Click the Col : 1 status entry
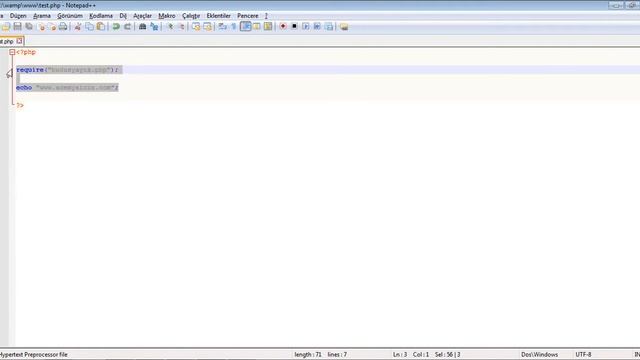The width and height of the screenshot is (640, 360). (421, 355)
